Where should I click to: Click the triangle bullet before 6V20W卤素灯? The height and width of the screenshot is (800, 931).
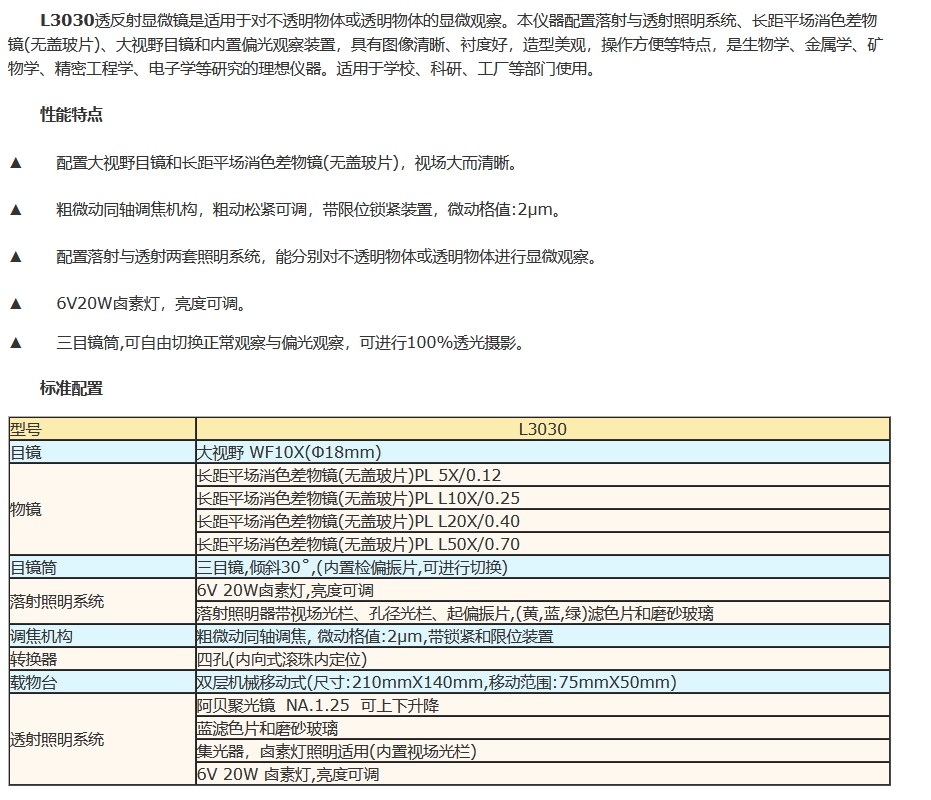pyautogui.click(x=15, y=304)
